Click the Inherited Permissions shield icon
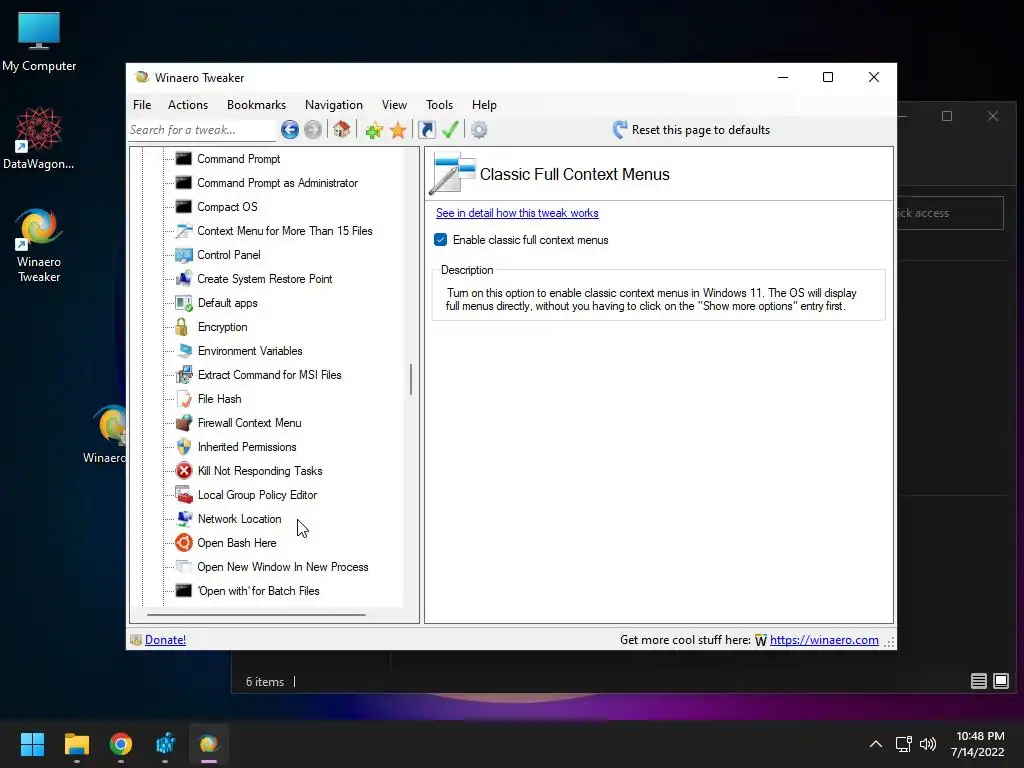Image resolution: width=1024 pixels, height=768 pixels. [184, 447]
